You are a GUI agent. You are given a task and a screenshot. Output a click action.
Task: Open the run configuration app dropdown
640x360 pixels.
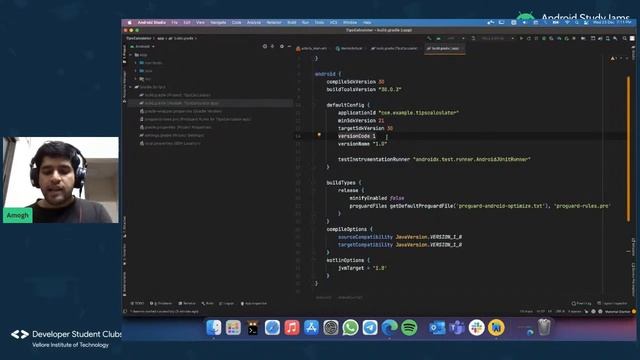coord(451,38)
